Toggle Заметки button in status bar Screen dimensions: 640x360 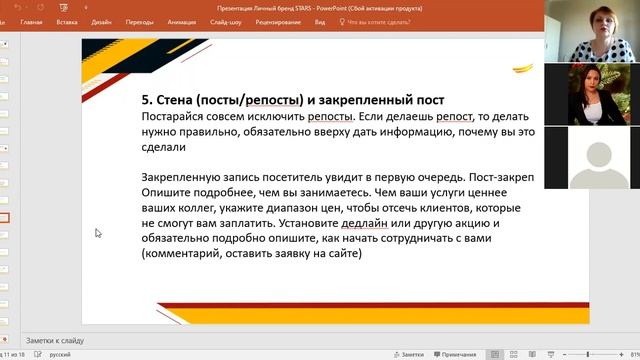[x=409, y=354]
